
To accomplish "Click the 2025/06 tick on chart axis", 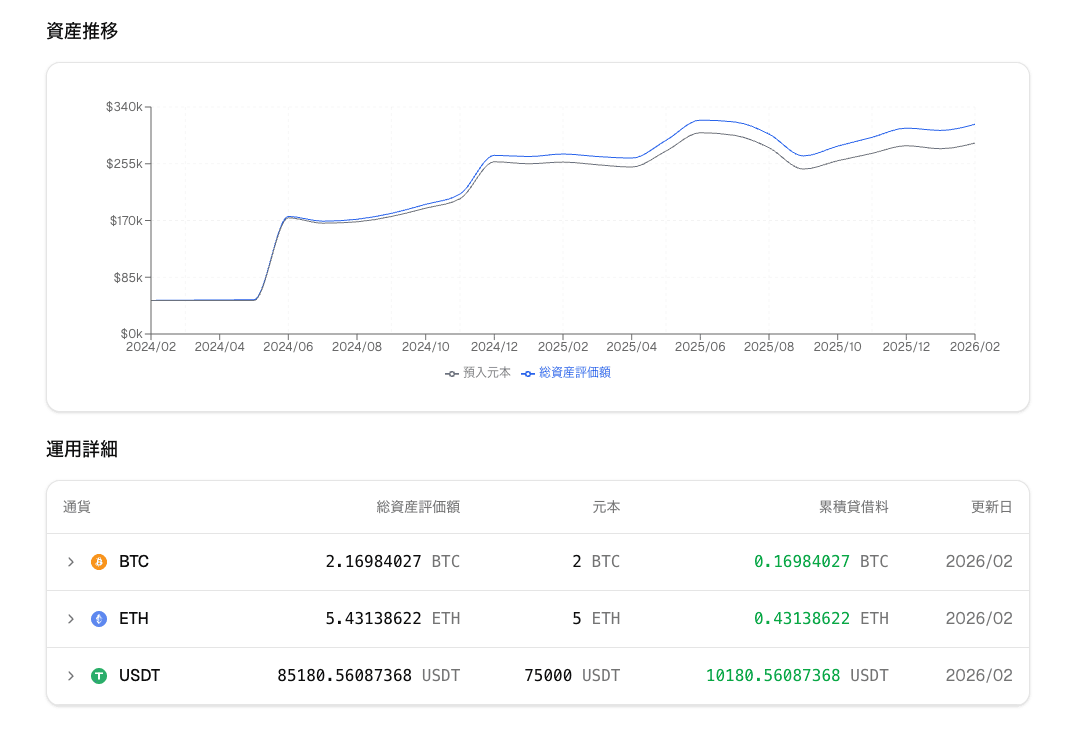I will [700, 347].
